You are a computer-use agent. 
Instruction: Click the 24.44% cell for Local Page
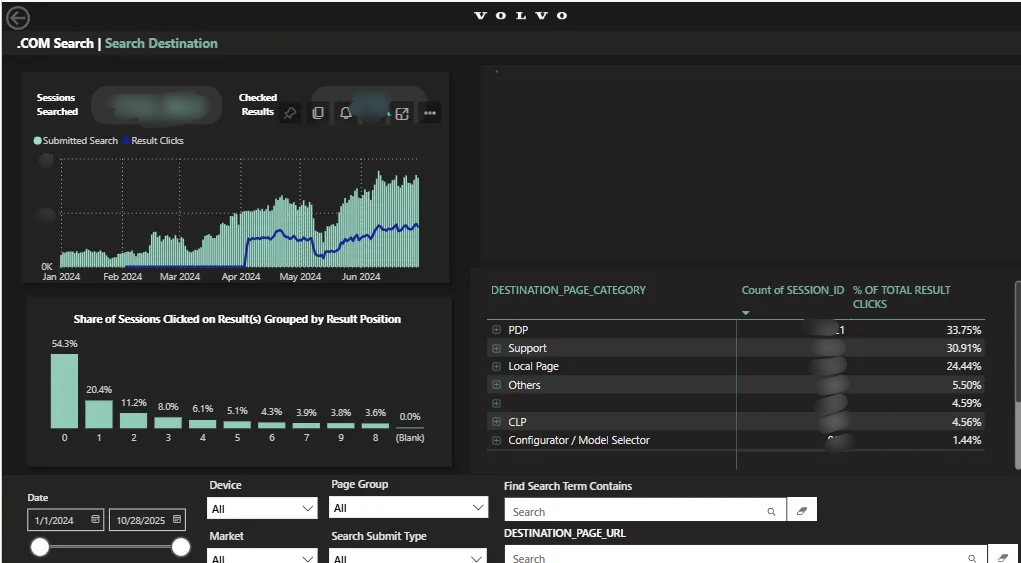pos(964,366)
